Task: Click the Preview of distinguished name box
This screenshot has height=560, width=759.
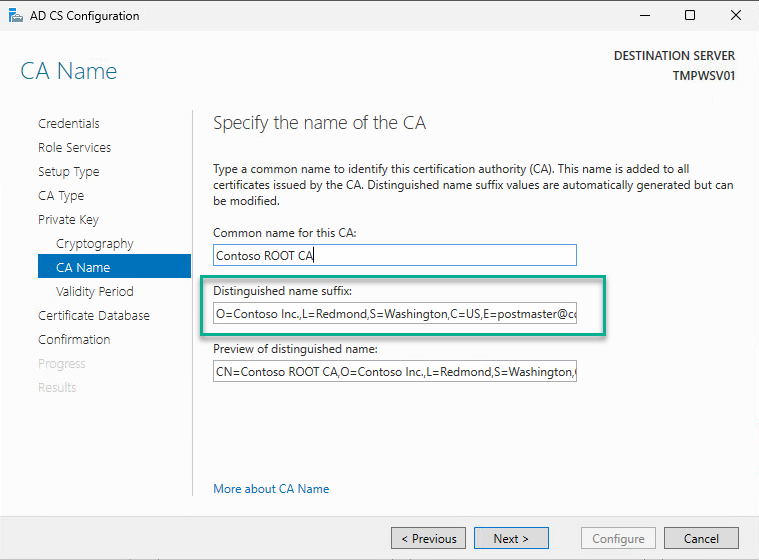Action: click(x=394, y=373)
